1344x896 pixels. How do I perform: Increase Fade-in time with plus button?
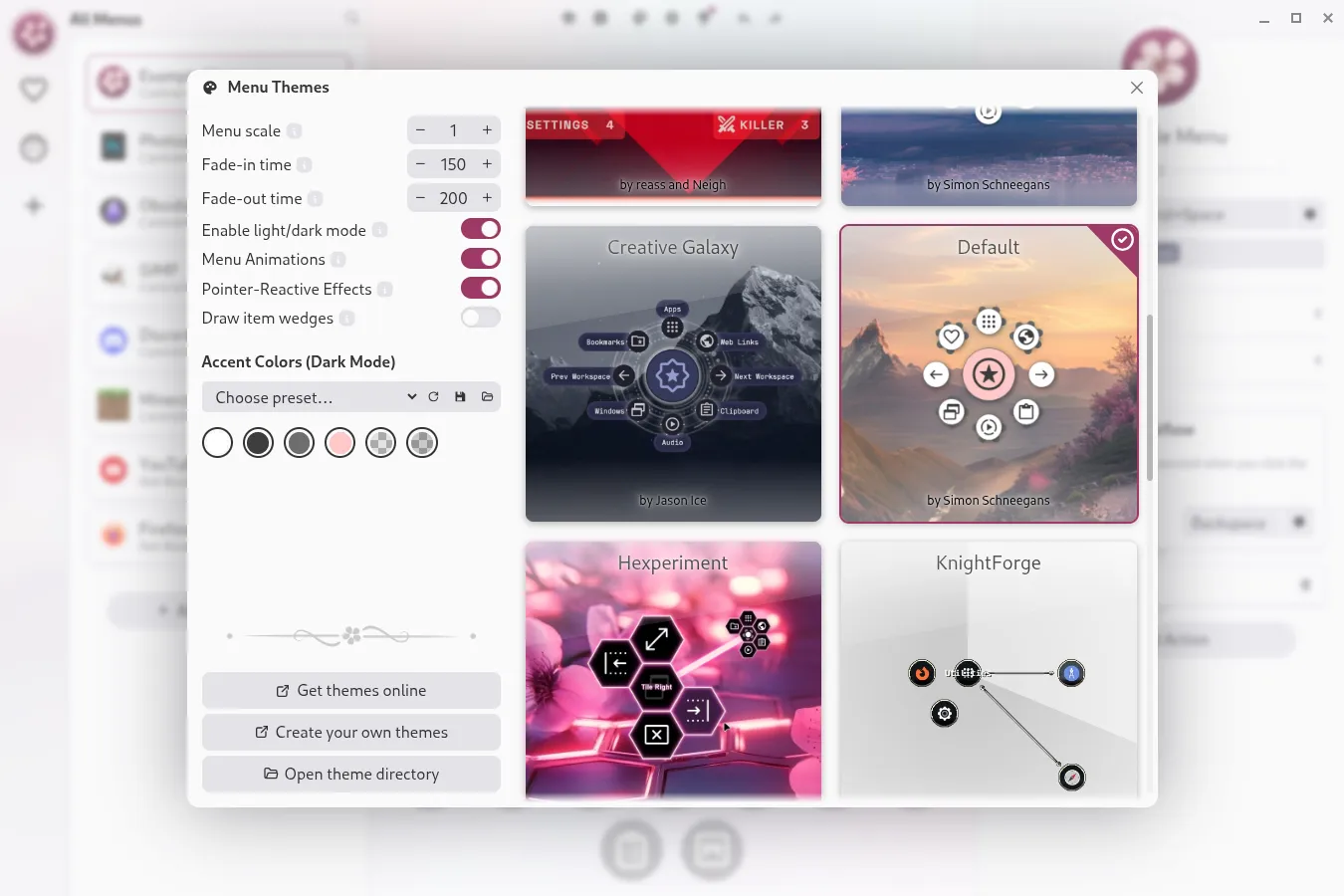point(487,164)
